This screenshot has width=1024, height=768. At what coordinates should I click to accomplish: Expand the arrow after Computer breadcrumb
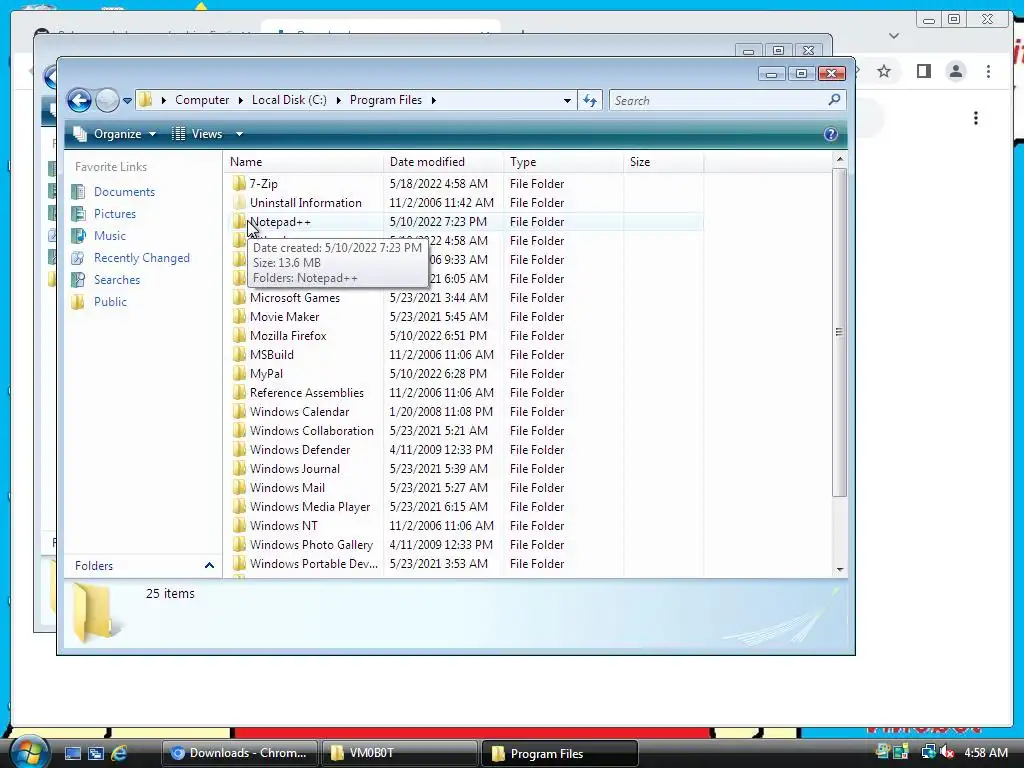tap(240, 100)
